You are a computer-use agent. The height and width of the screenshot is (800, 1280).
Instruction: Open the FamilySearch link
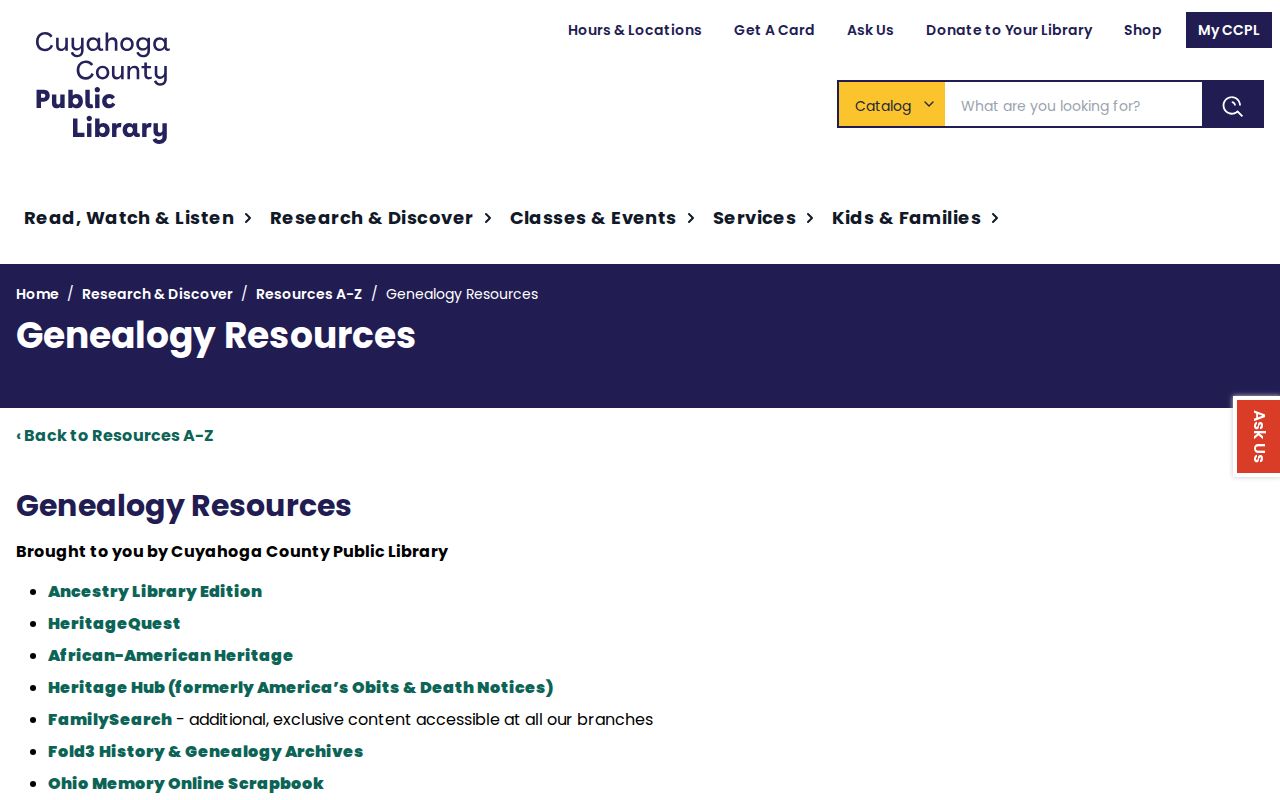[x=110, y=719]
